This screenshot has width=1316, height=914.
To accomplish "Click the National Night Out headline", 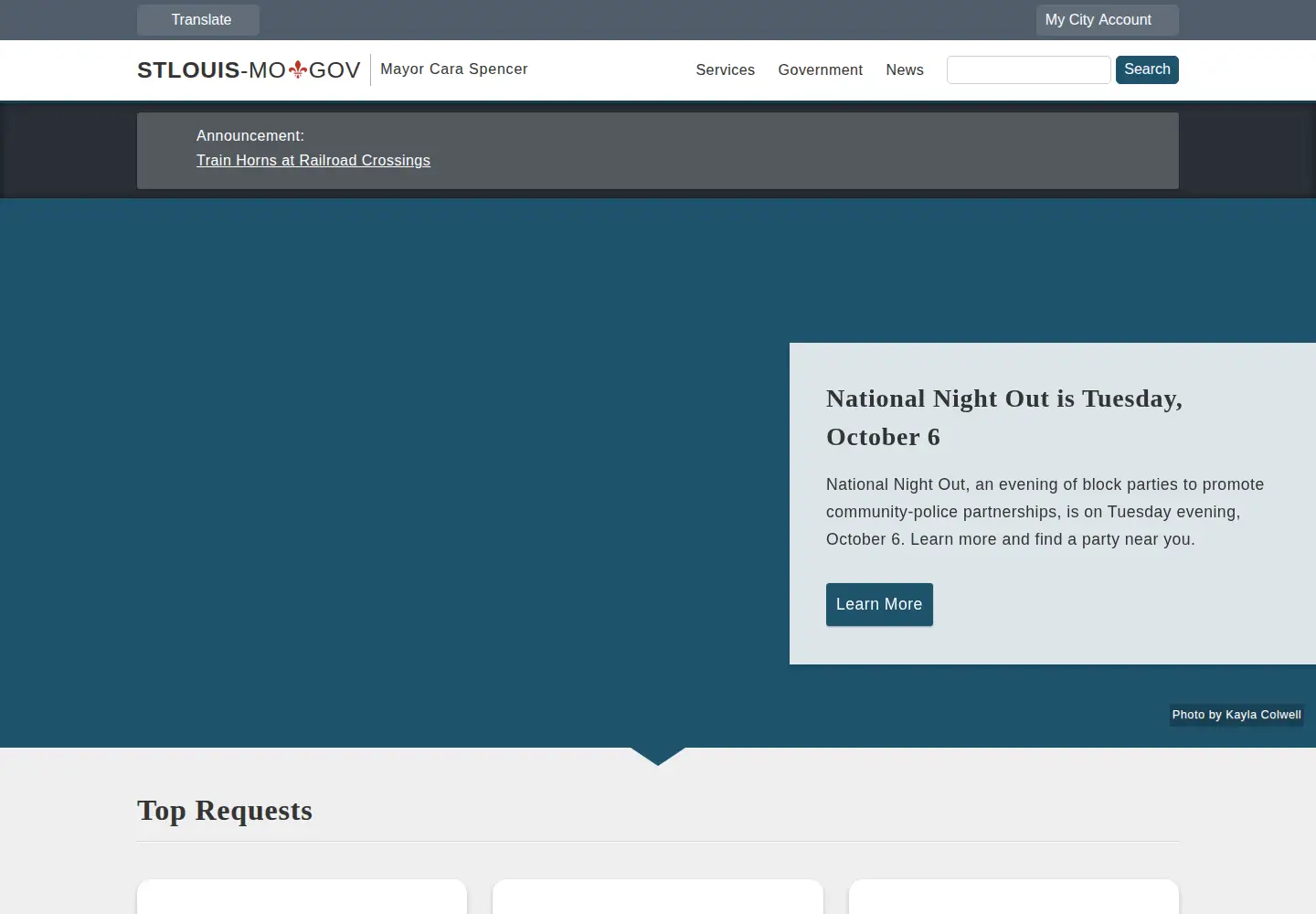I will [x=1004, y=418].
